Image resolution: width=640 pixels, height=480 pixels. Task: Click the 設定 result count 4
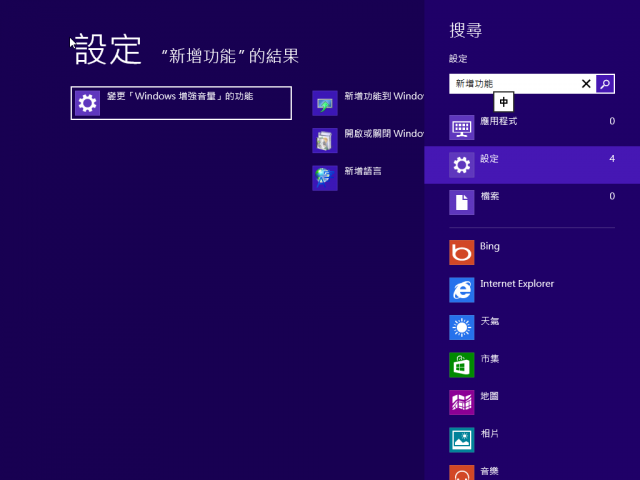(x=612, y=159)
